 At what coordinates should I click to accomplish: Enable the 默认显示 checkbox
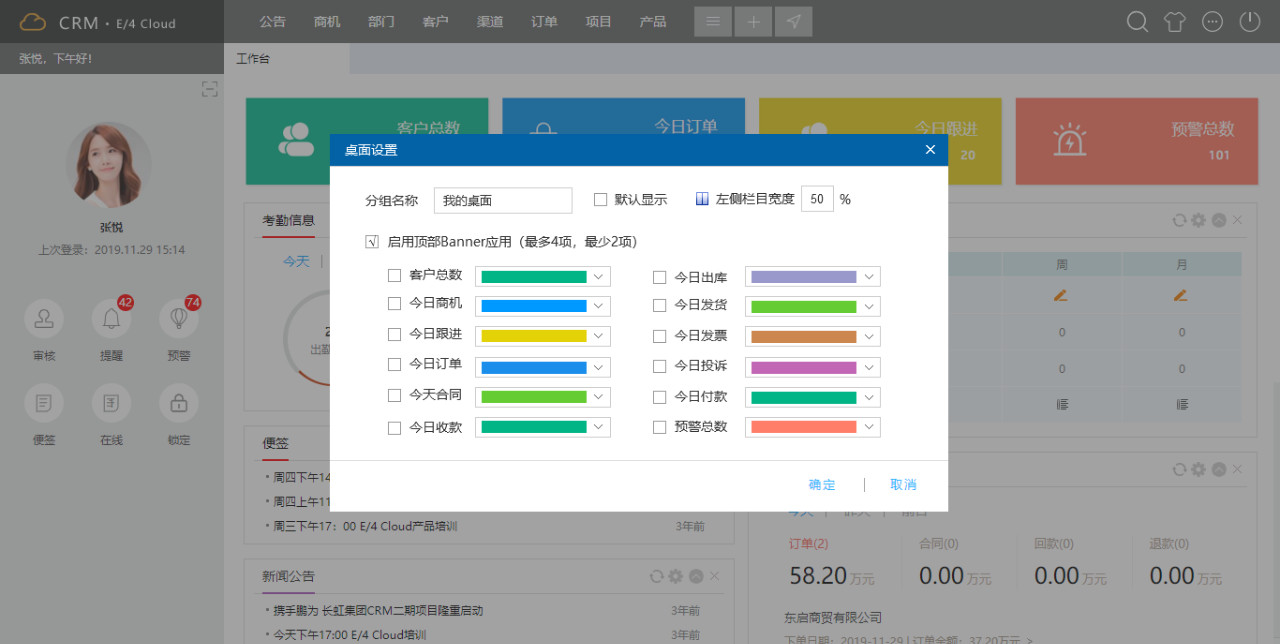coord(601,200)
